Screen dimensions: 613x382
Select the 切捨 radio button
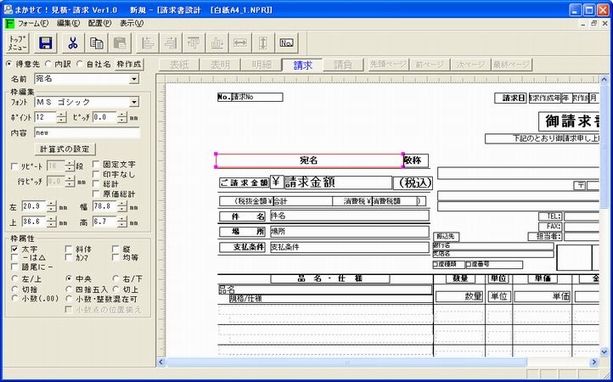pyautogui.click(x=15, y=290)
